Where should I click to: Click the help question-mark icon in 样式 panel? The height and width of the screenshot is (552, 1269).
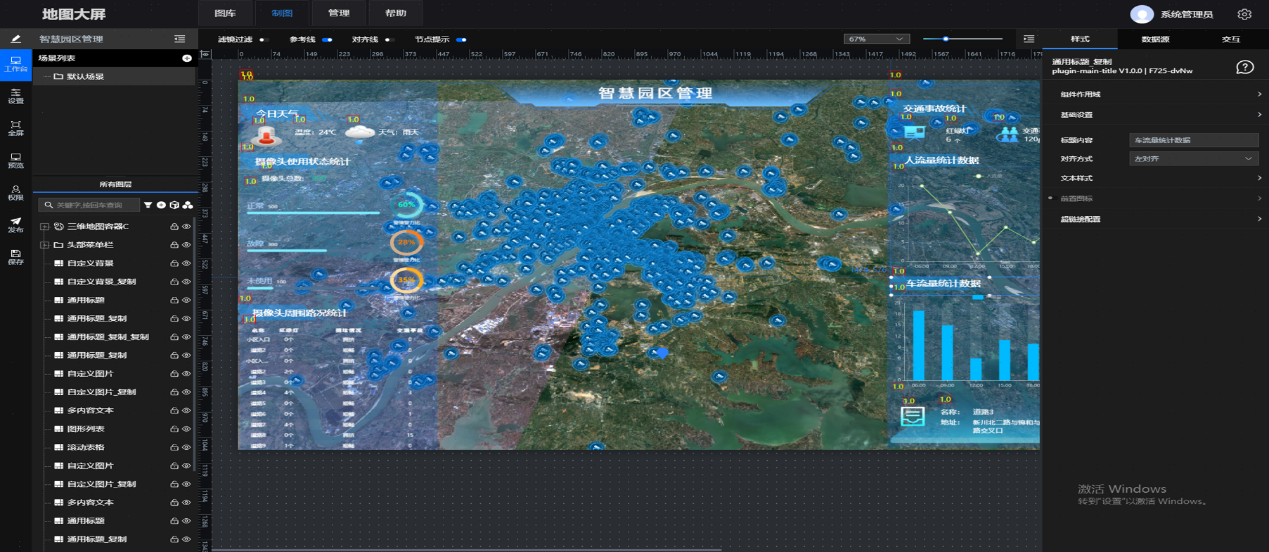1245,67
